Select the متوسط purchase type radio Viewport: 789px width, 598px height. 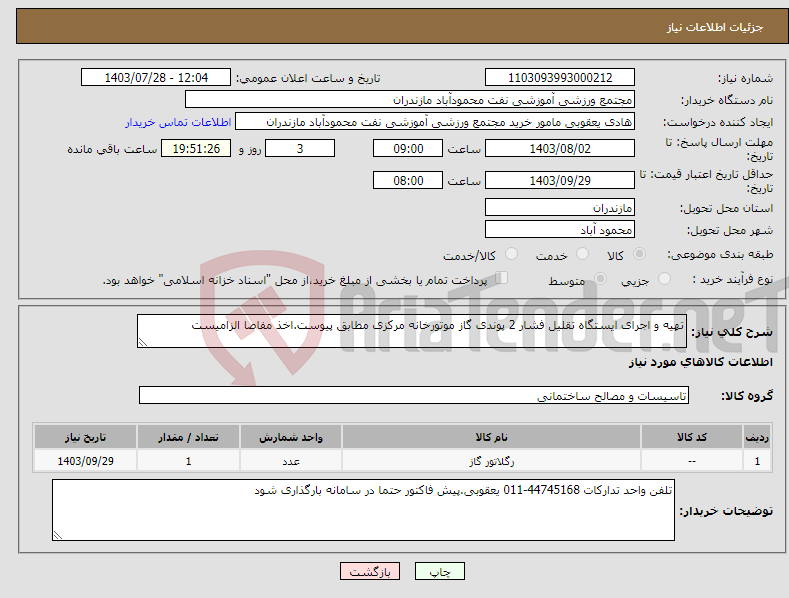pyautogui.click(x=600, y=278)
